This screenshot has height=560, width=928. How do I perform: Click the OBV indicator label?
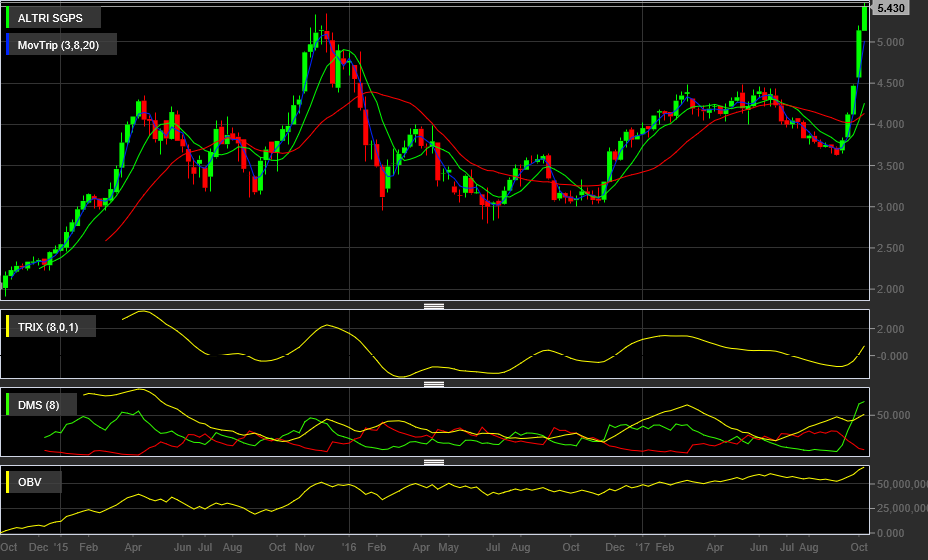[30, 482]
